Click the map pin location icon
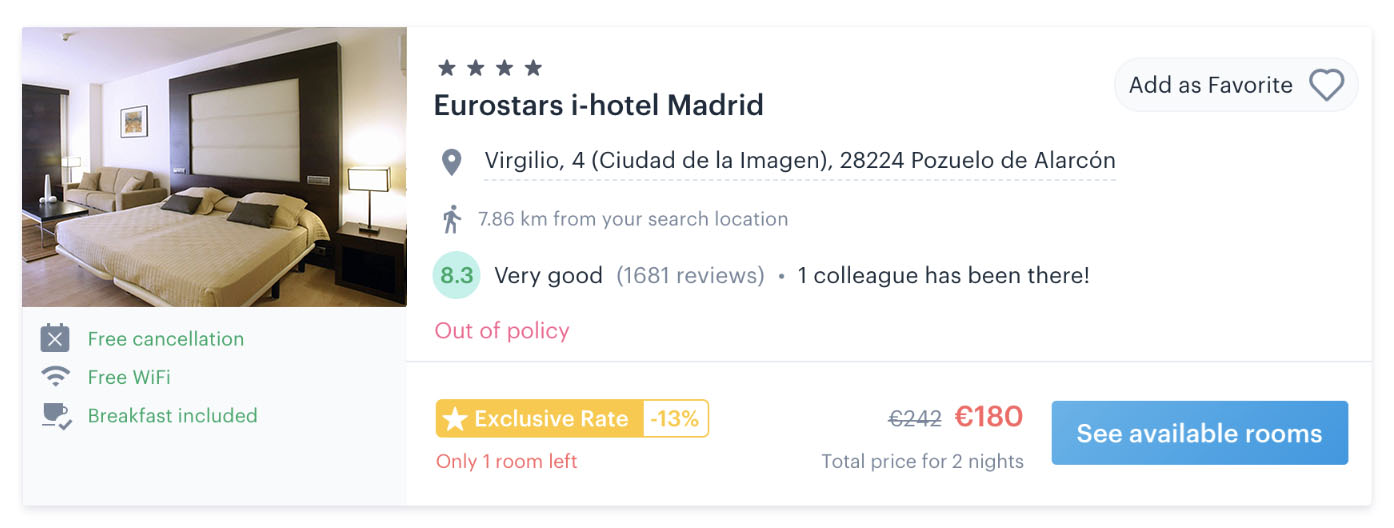 click(x=452, y=162)
